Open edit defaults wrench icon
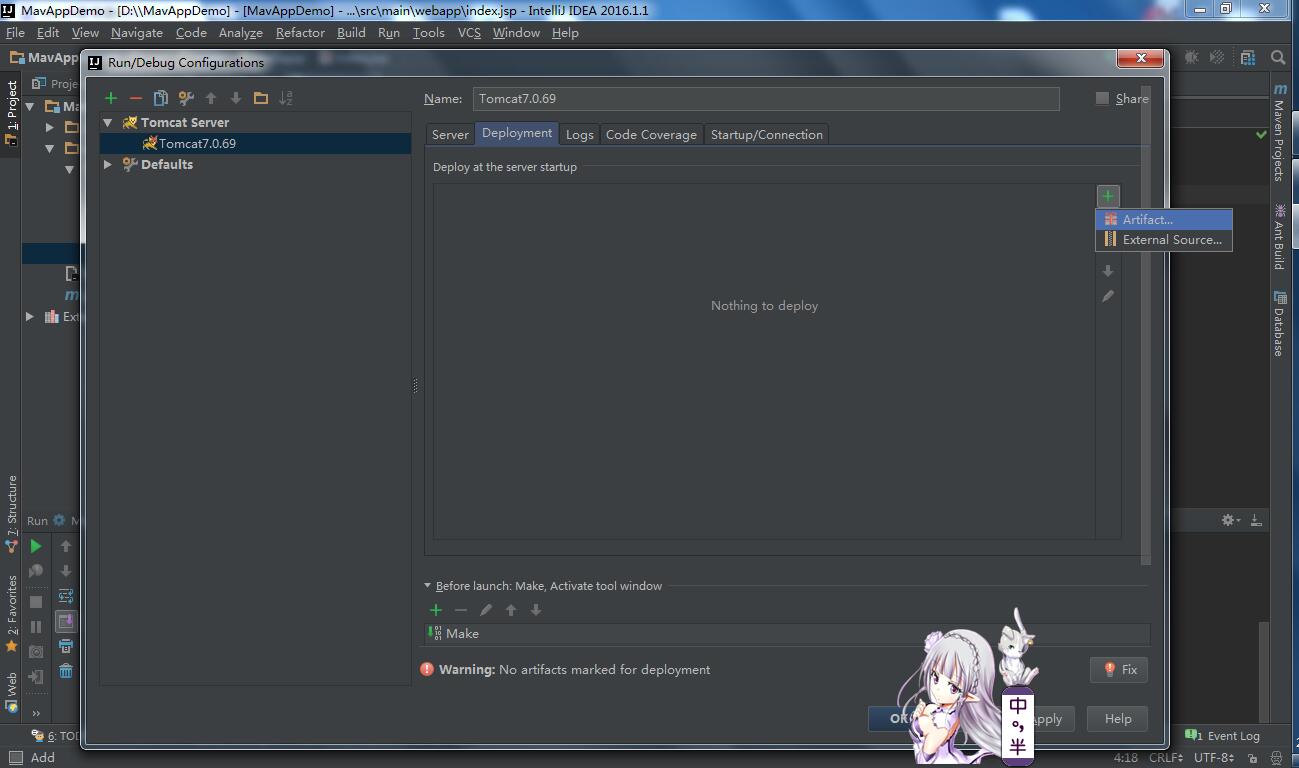Screen dimensions: 1299x768 click(x=186, y=98)
